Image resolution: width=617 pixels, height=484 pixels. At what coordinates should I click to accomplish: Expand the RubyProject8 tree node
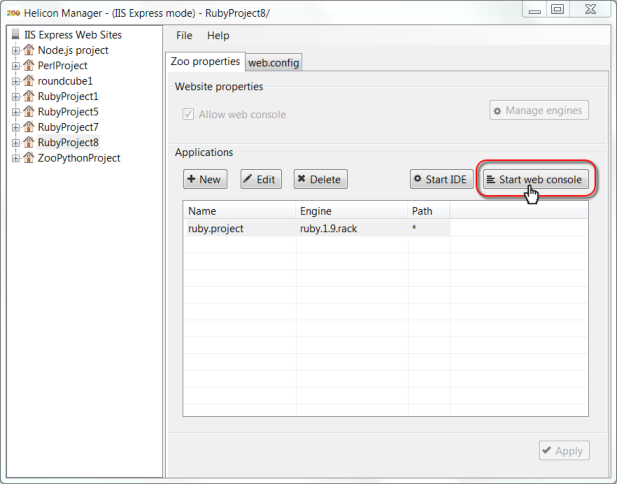click(15, 143)
